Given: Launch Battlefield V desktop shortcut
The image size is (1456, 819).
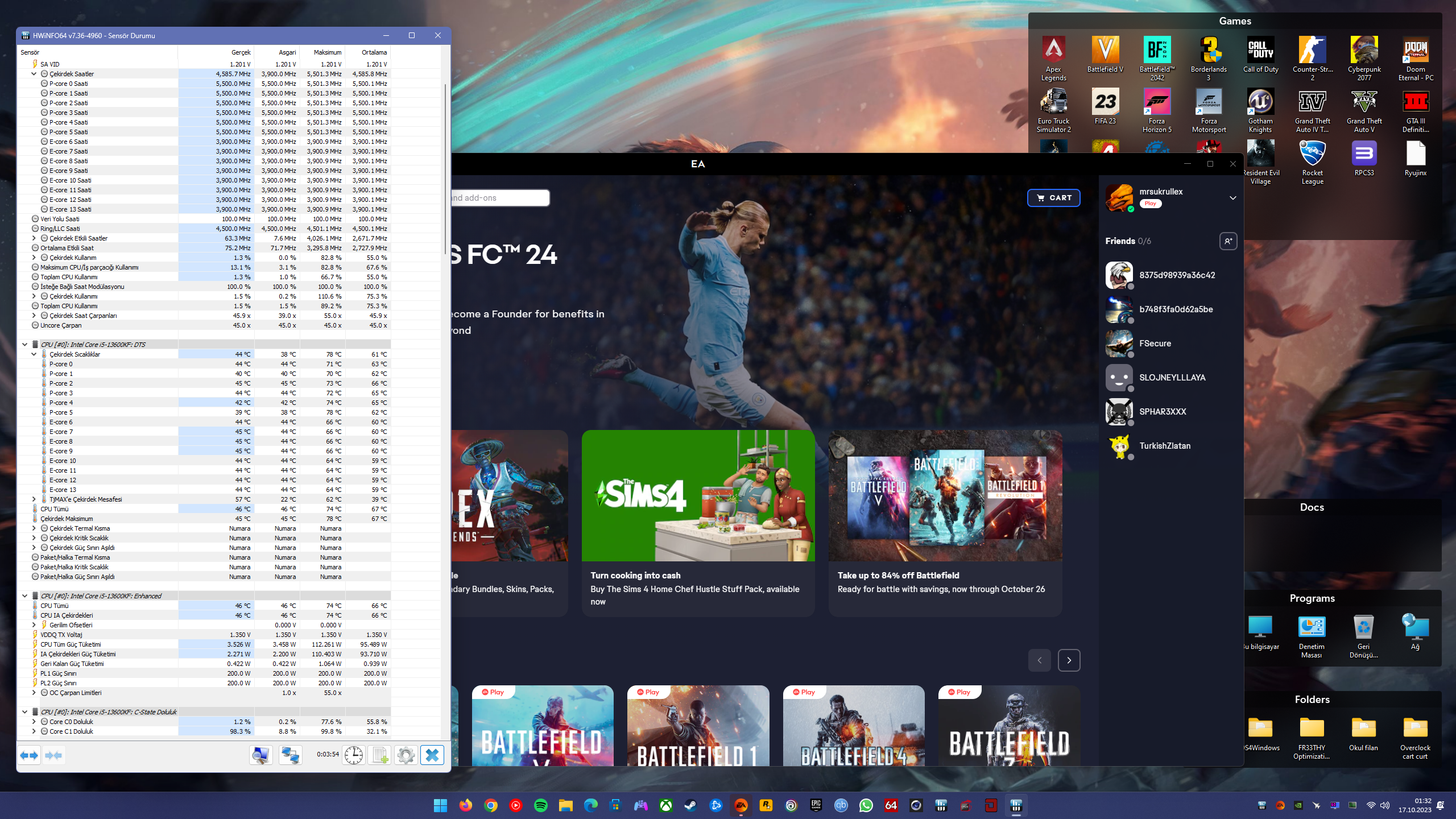Looking at the screenshot, I should click(1105, 55).
